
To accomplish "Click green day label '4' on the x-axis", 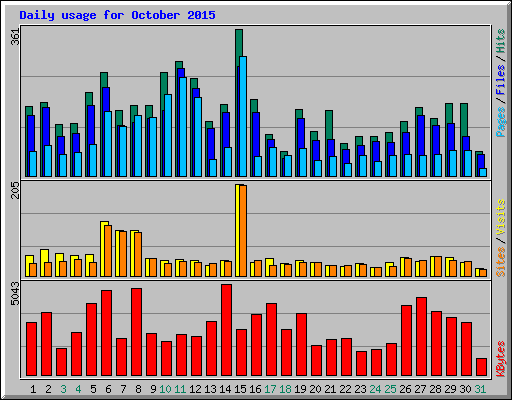I will pos(78,389).
